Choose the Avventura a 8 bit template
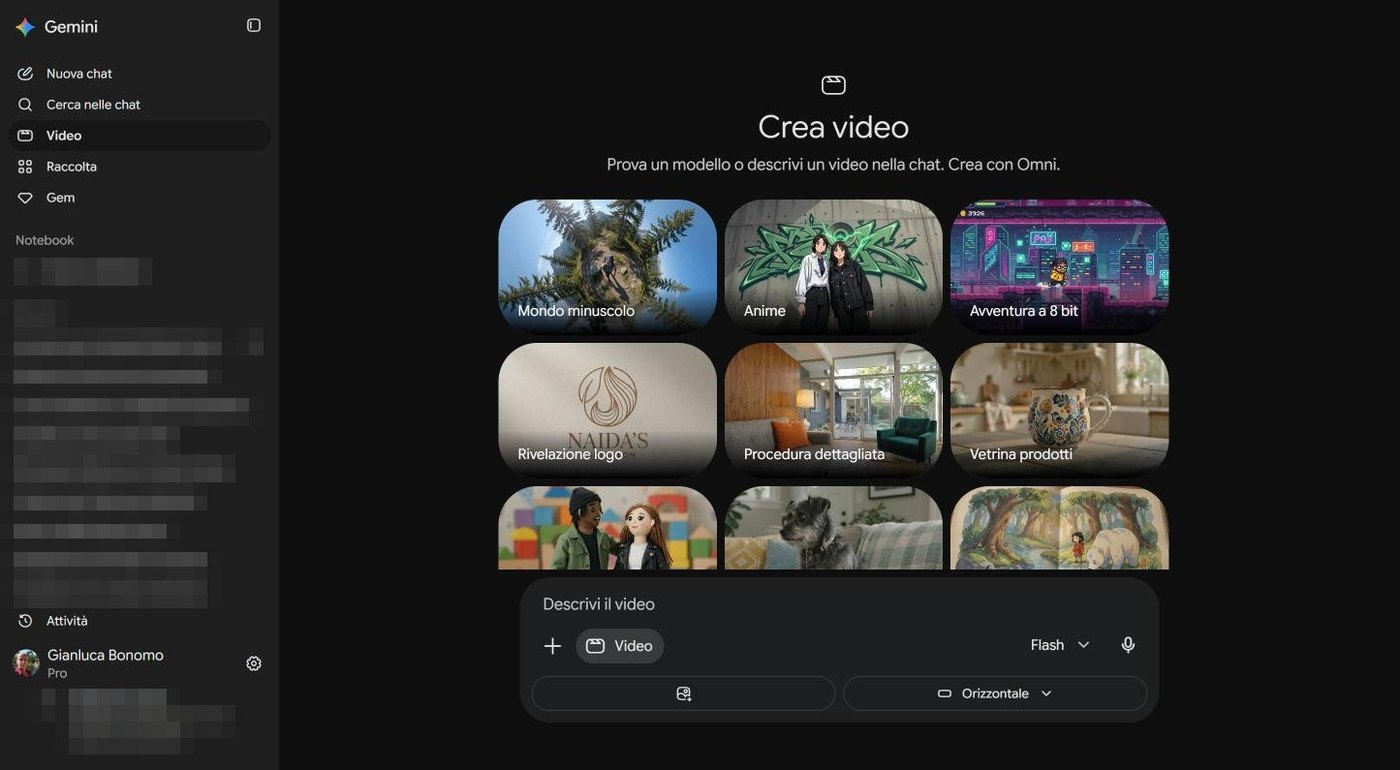The height and width of the screenshot is (770, 1400). [1059, 266]
